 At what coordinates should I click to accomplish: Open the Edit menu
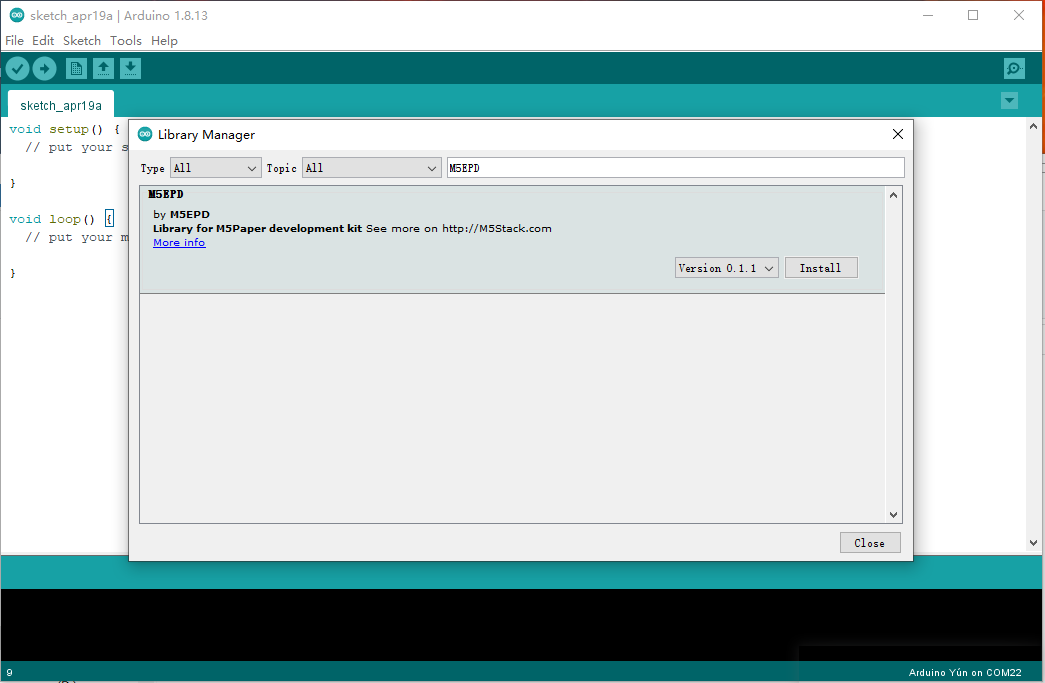tap(43, 41)
